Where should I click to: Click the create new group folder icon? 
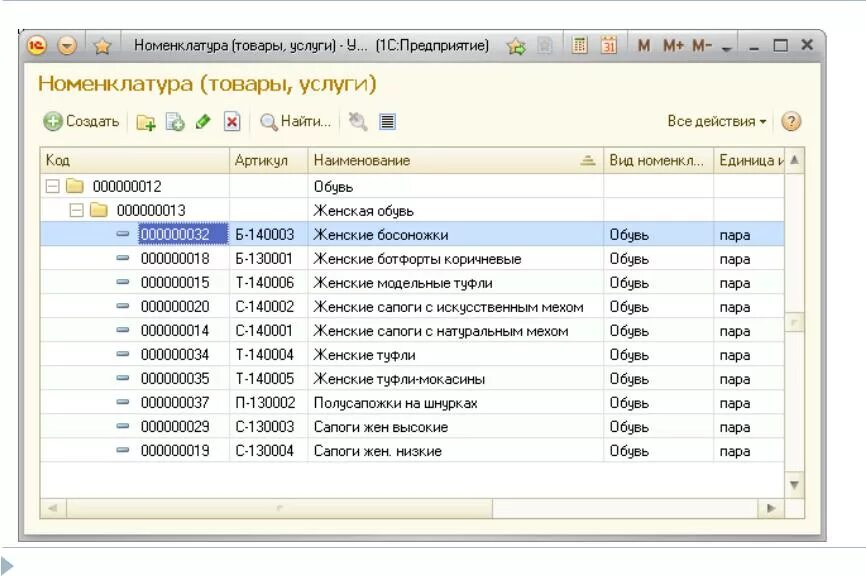[x=146, y=121]
